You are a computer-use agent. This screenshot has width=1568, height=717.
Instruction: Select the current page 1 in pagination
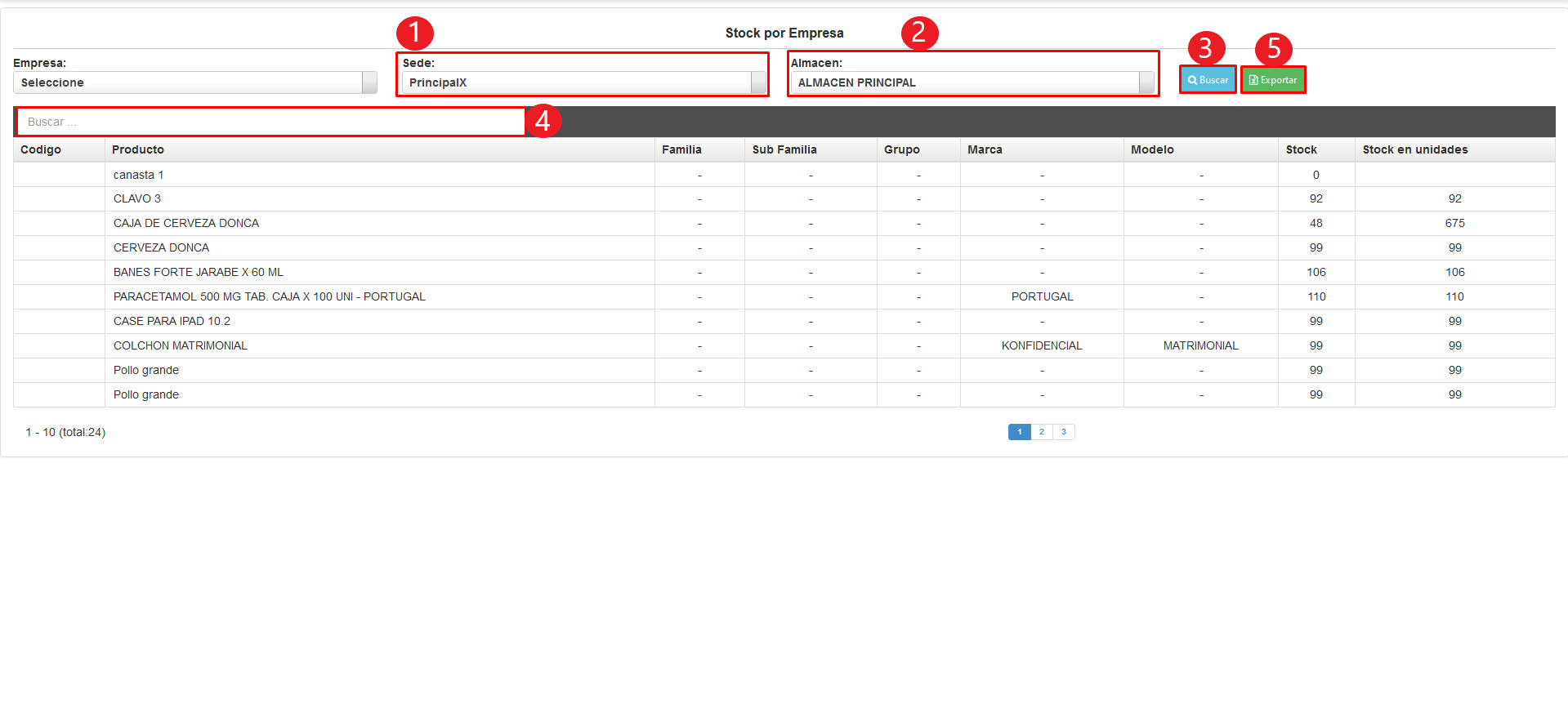(x=1020, y=432)
